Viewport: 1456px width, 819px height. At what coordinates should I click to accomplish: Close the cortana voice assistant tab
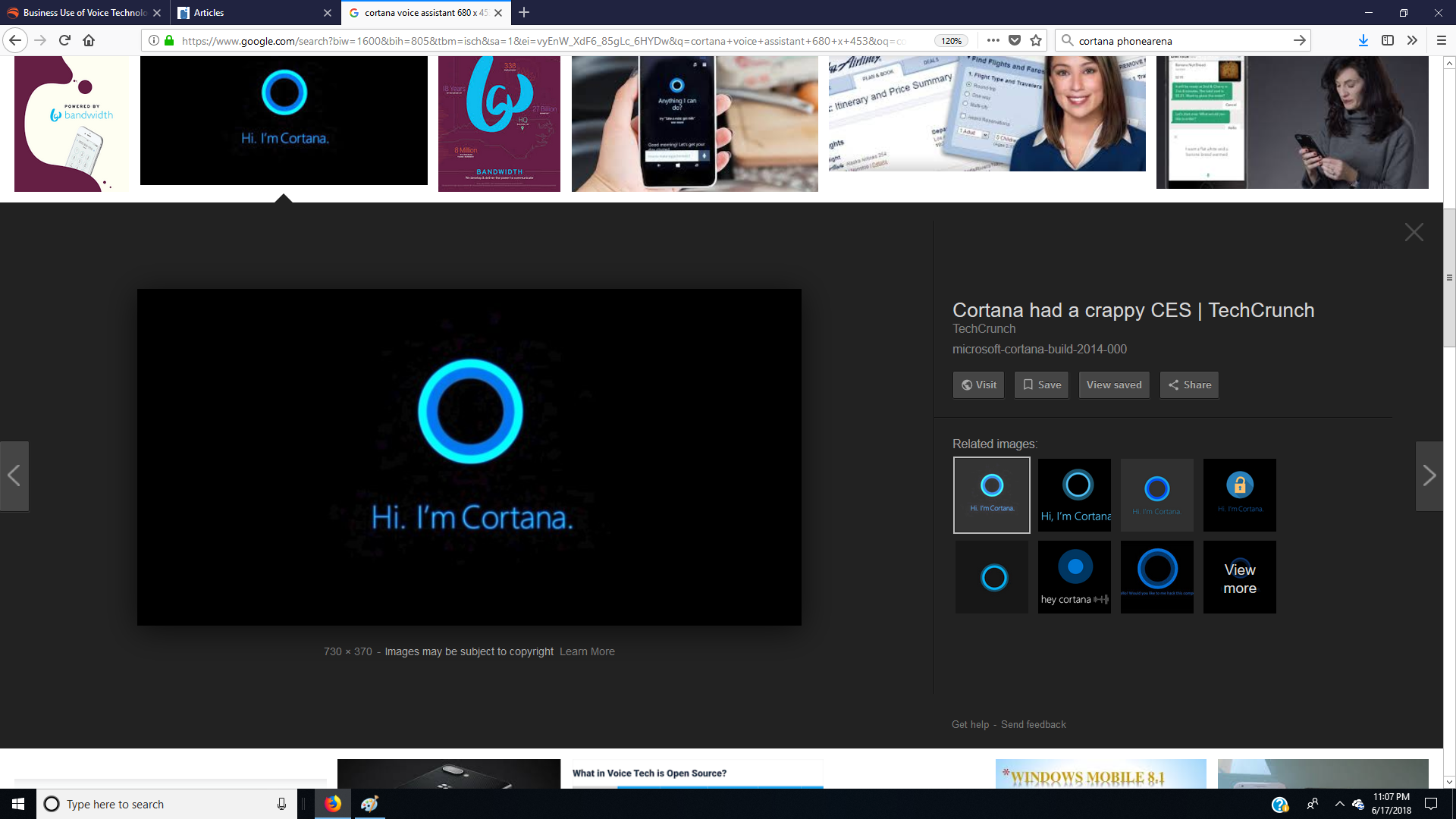[x=498, y=13]
